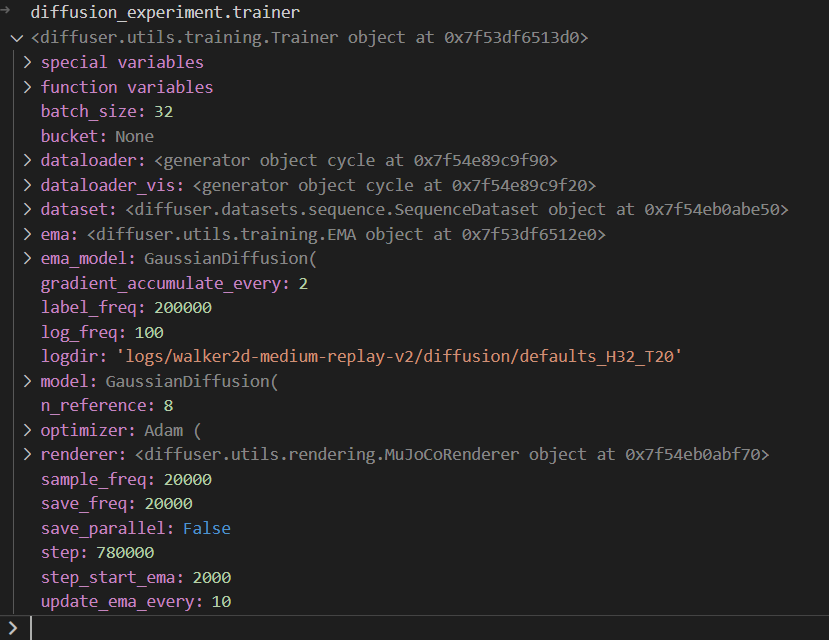Expand the optimizer Adam node
Screen dimensions: 829x640
(27, 430)
